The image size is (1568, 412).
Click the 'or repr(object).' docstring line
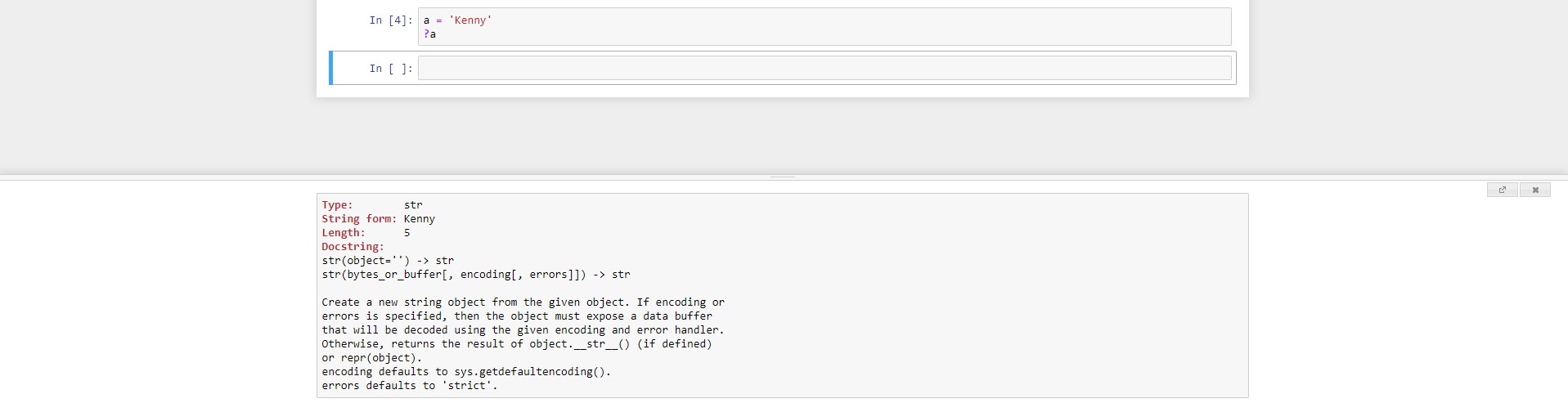(x=371, y=358)
